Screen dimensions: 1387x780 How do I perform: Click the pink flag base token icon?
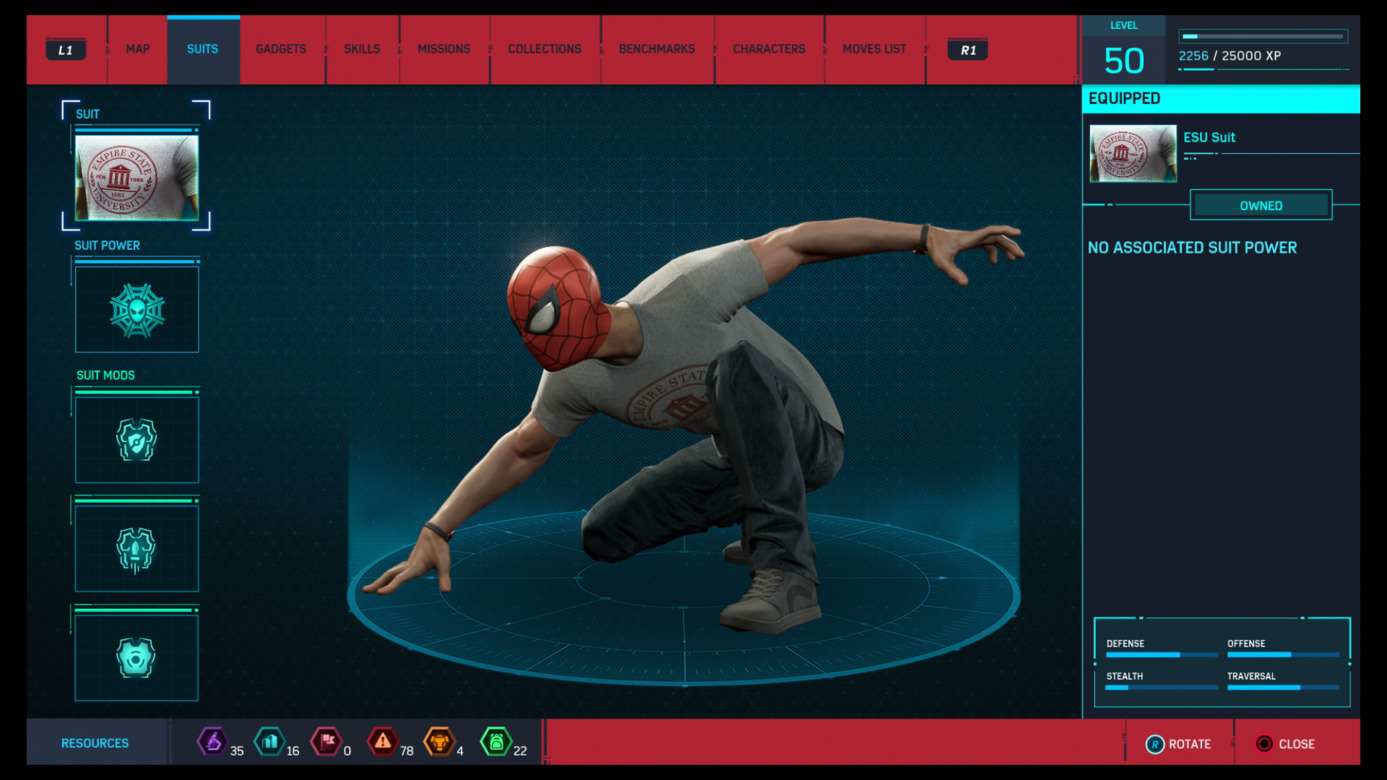(326, 742)
